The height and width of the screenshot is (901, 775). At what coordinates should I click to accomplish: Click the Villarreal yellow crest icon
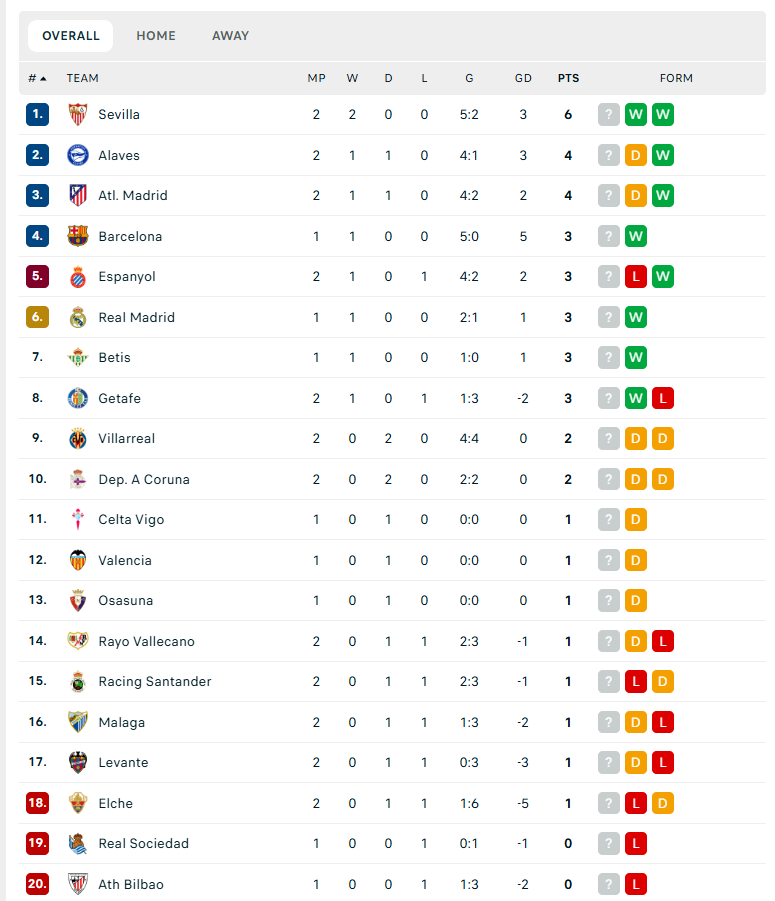pos(78,438)
